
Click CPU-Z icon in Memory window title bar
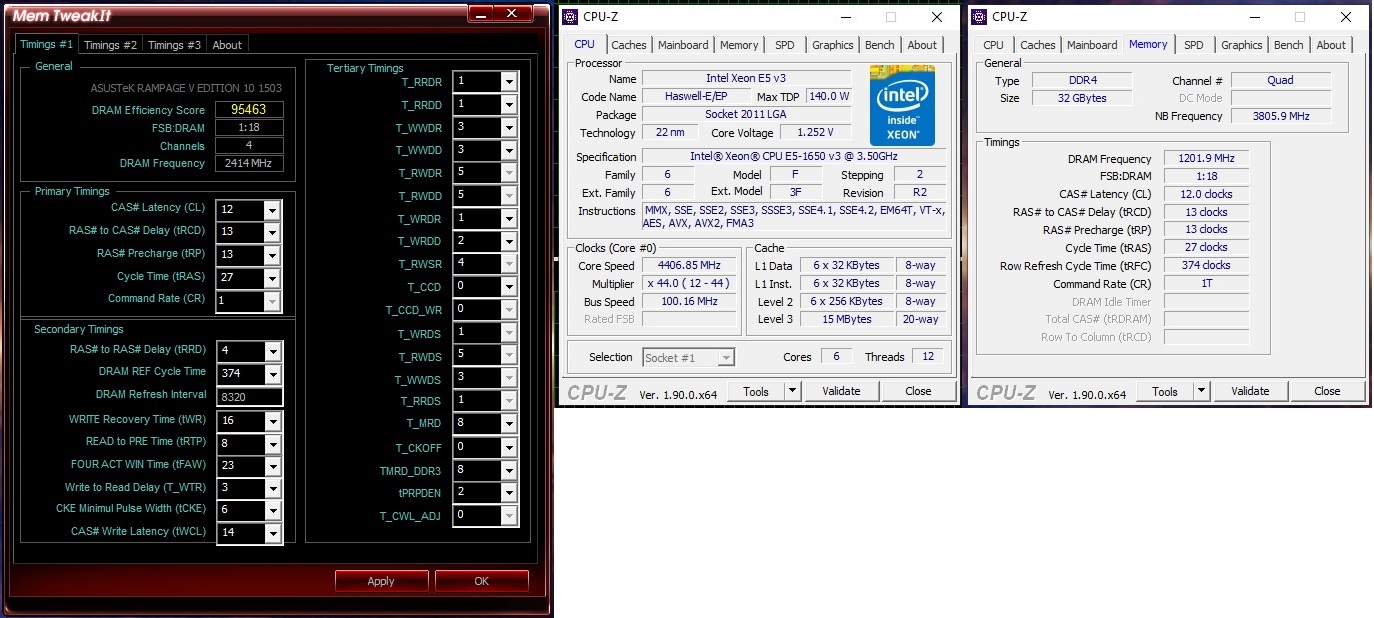(978, 16)
